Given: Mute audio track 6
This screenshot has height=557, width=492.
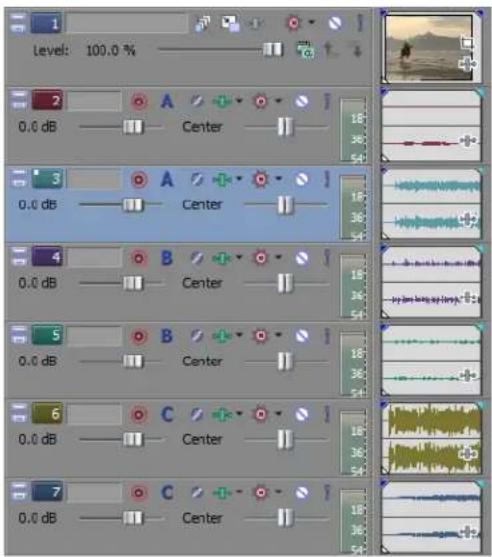Looking at the screenshot, I should pyautogui.click(x=302, y=414).
